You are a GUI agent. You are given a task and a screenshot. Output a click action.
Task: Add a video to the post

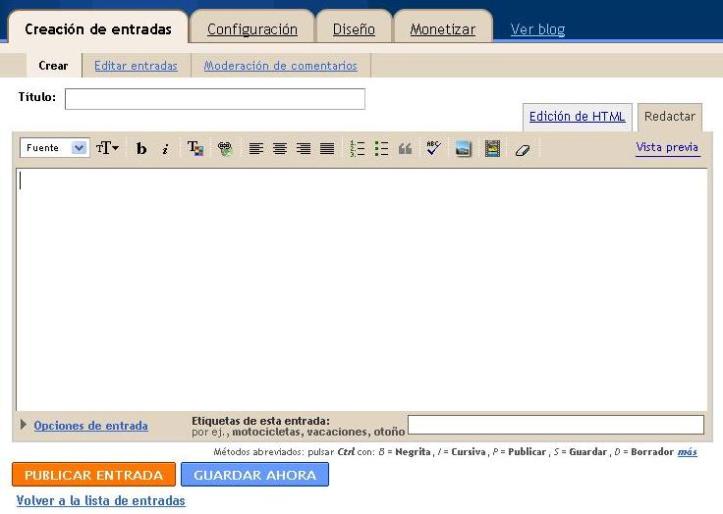point(492,148)
